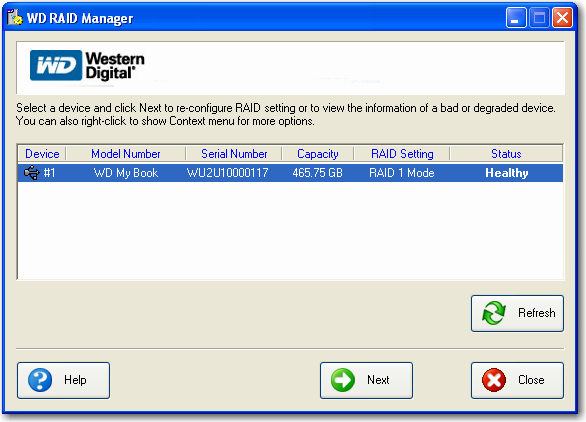Click the RAID 1 Mode setting cell

tap(402, 173)
